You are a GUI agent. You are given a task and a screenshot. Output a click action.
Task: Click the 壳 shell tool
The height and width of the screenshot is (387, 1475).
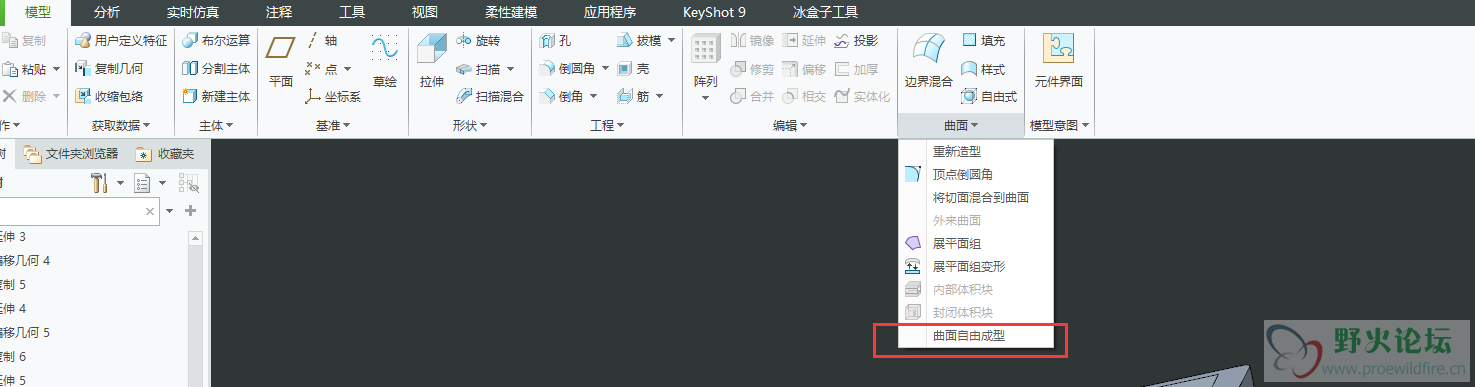[x=633, y=69]
